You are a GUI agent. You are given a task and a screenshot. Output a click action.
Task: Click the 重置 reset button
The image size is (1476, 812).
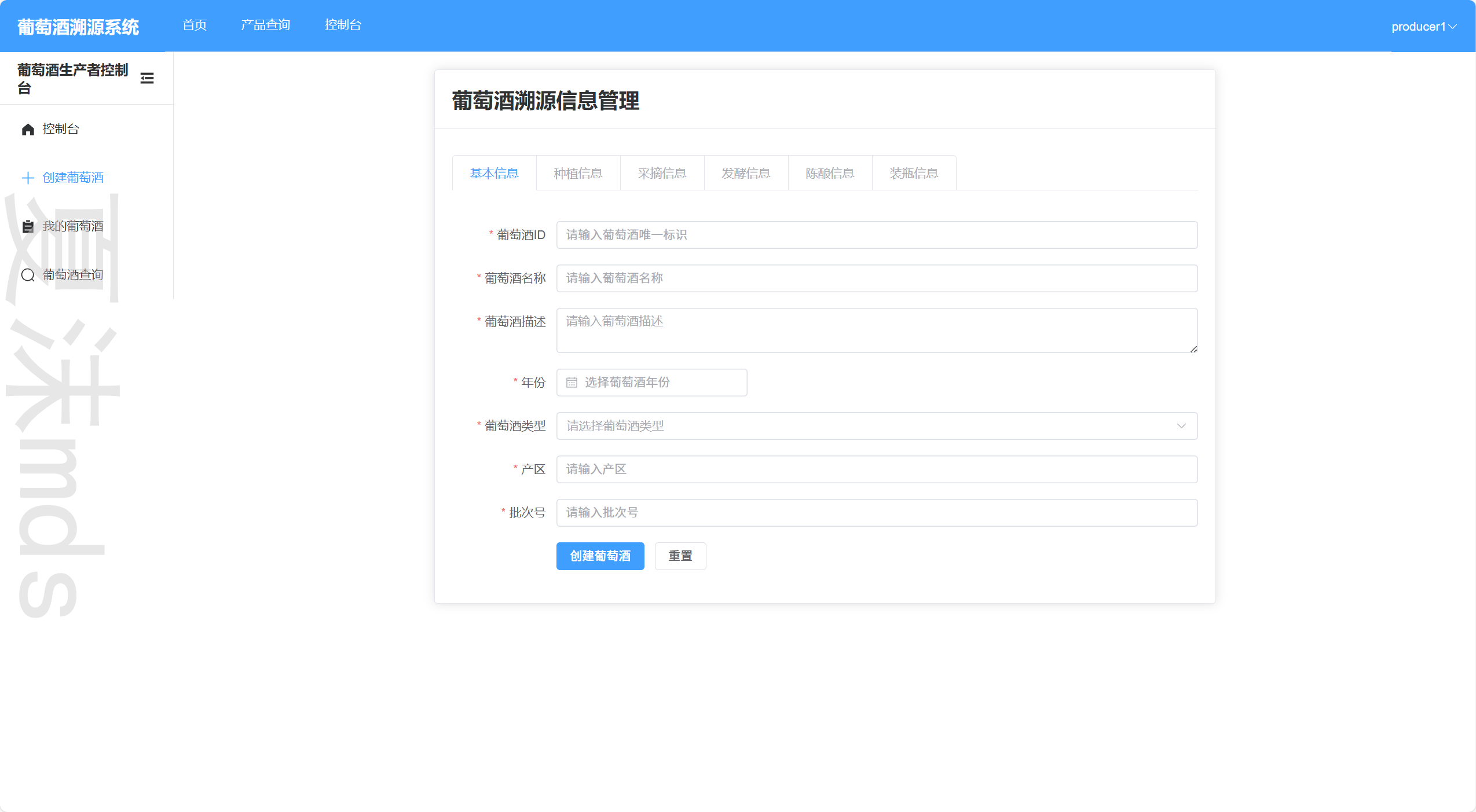[680, 556]
